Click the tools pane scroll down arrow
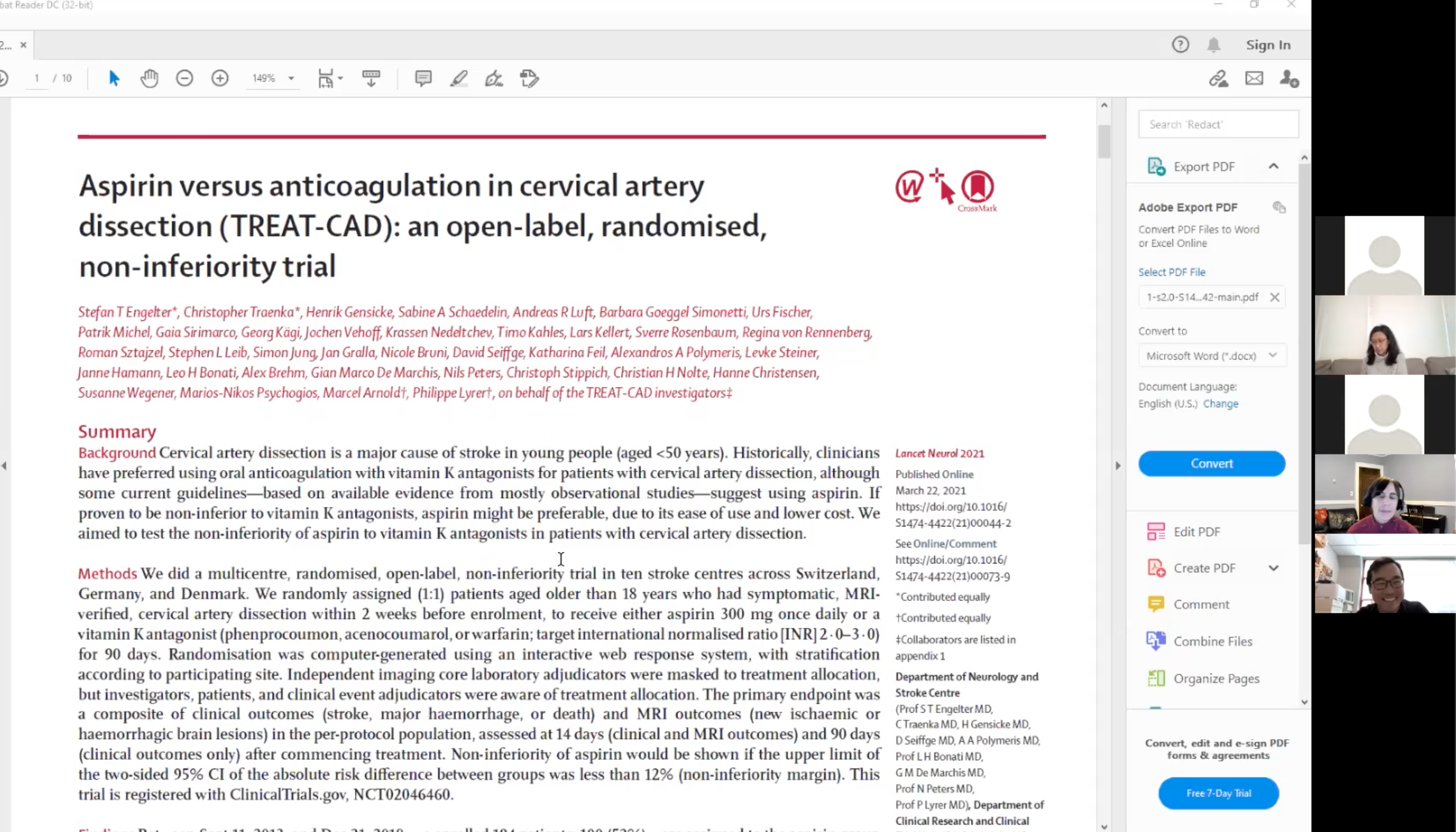The width and height of the screenshot is (1456, 832). tap(1304, 702)
